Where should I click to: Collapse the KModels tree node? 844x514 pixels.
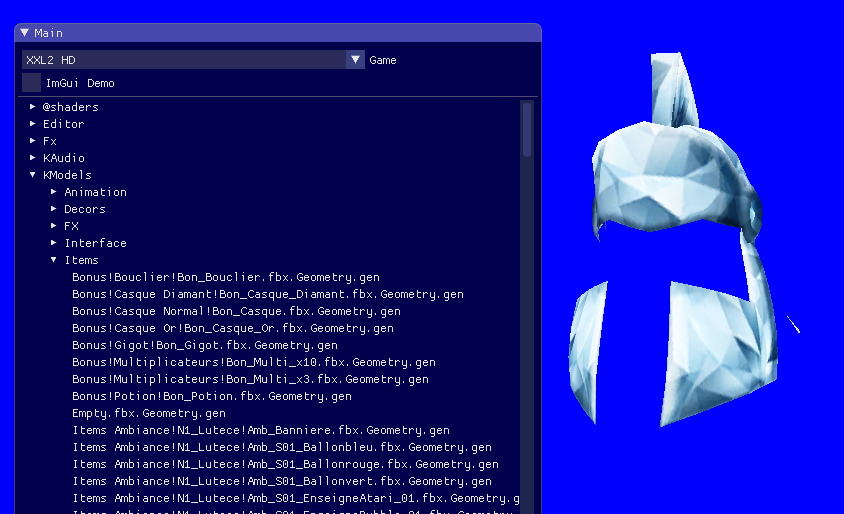(x=33, y=174)
